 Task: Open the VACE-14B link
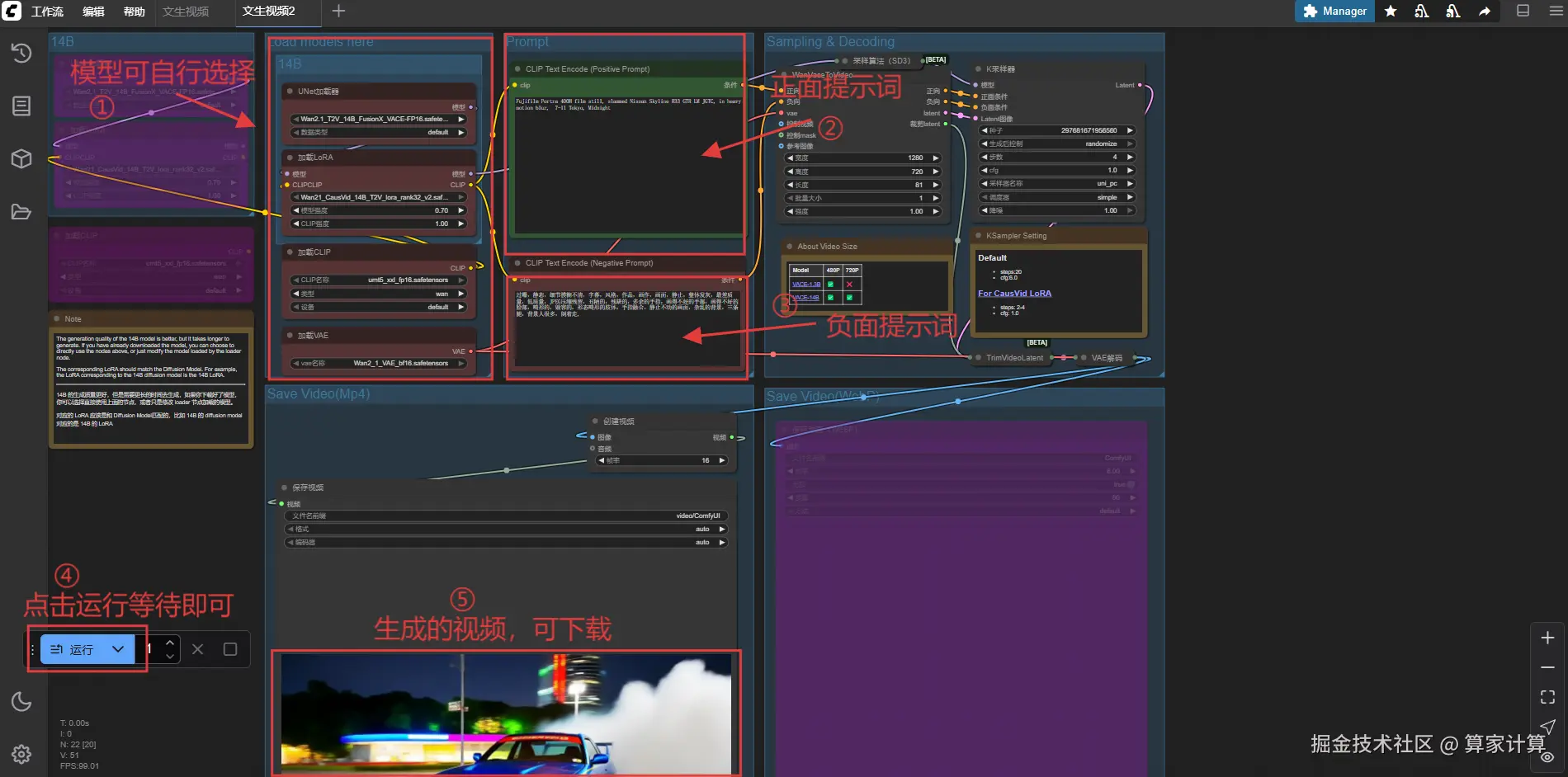[806, 297]
